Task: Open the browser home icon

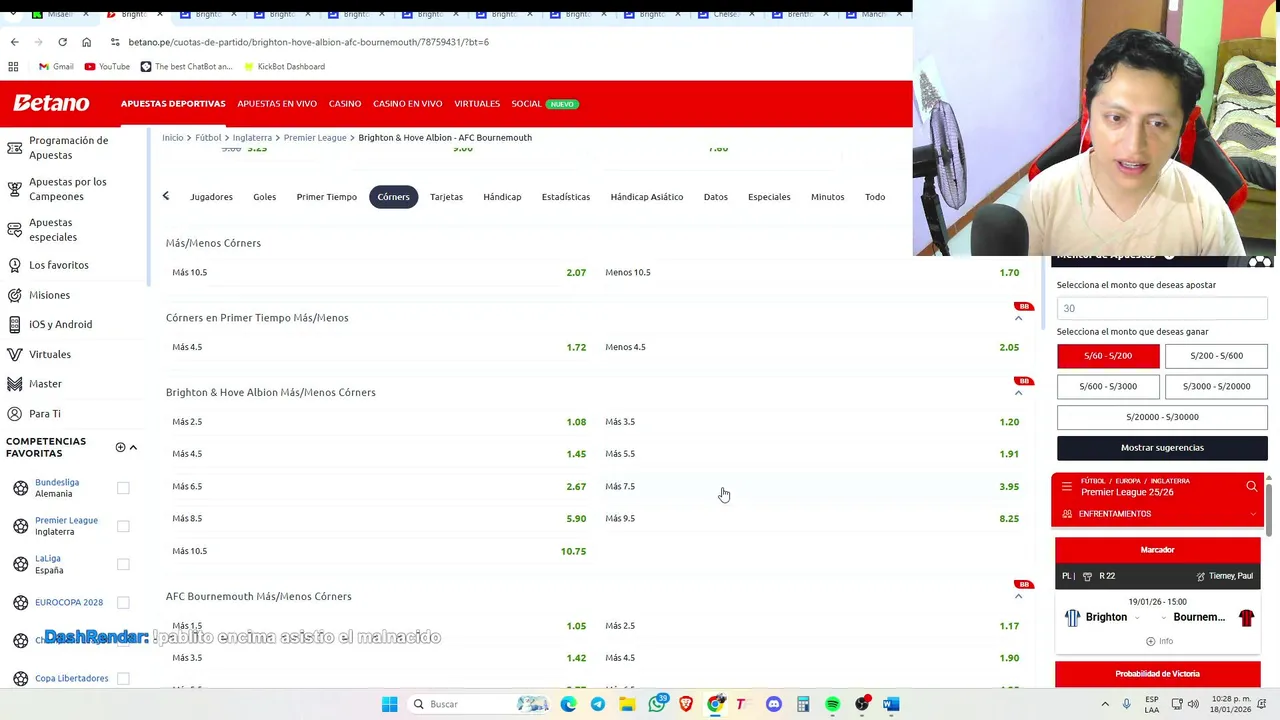Action: 86,42
